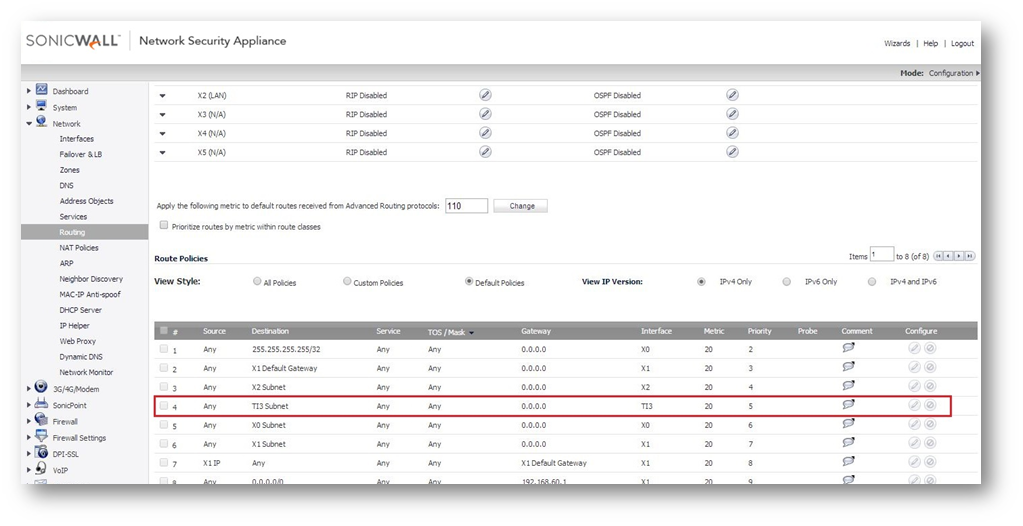Viewport: 1023px width, 526px height.
Task: Check the box for route 4 TI3 Subnet
Action: tap(164, 405)
